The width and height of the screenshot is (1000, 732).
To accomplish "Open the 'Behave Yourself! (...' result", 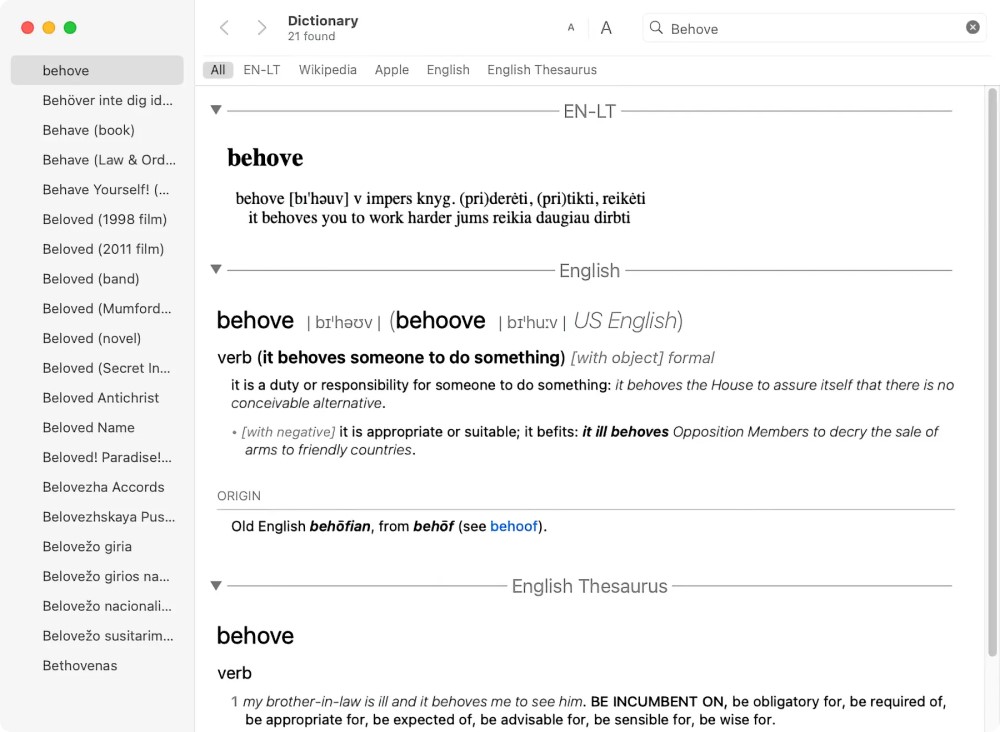I will (97, 189).
